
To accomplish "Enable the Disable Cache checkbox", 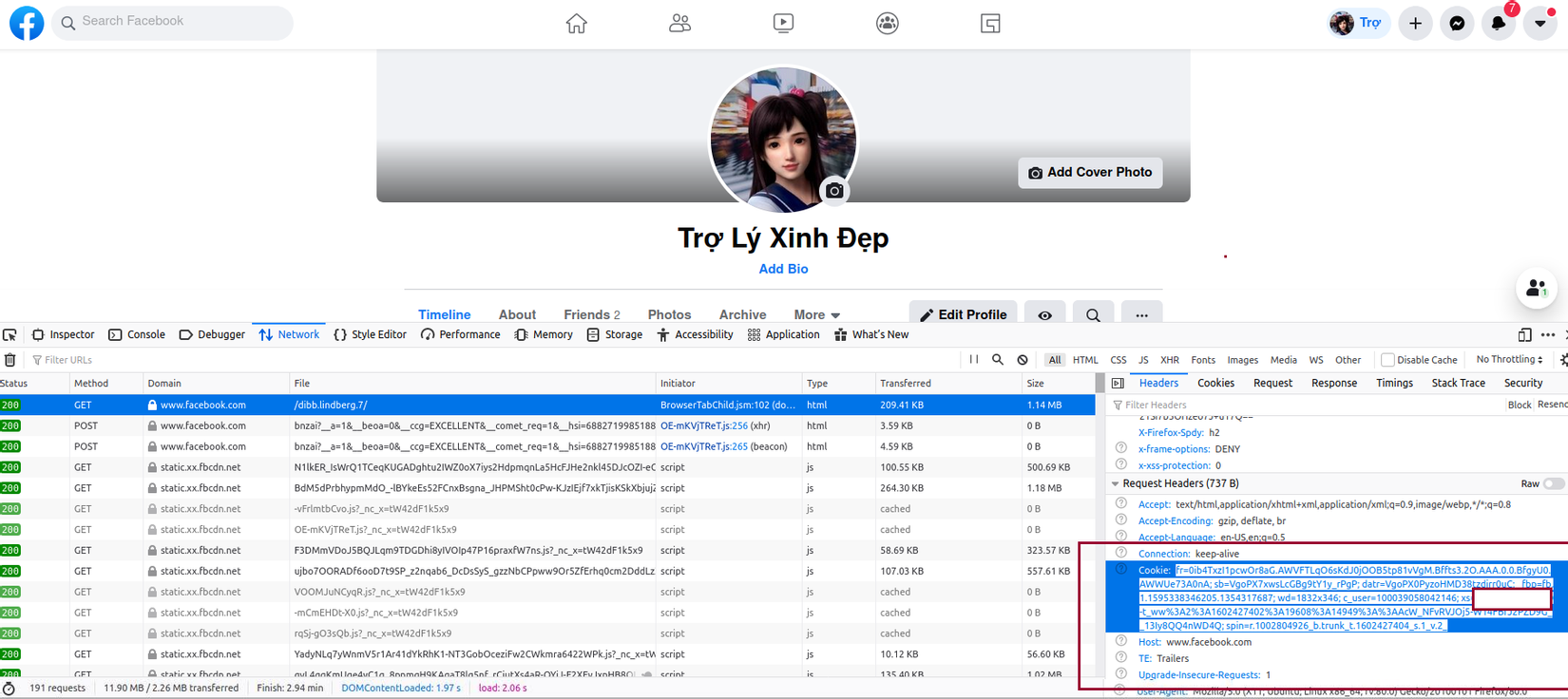I will tap(1387, 360).
